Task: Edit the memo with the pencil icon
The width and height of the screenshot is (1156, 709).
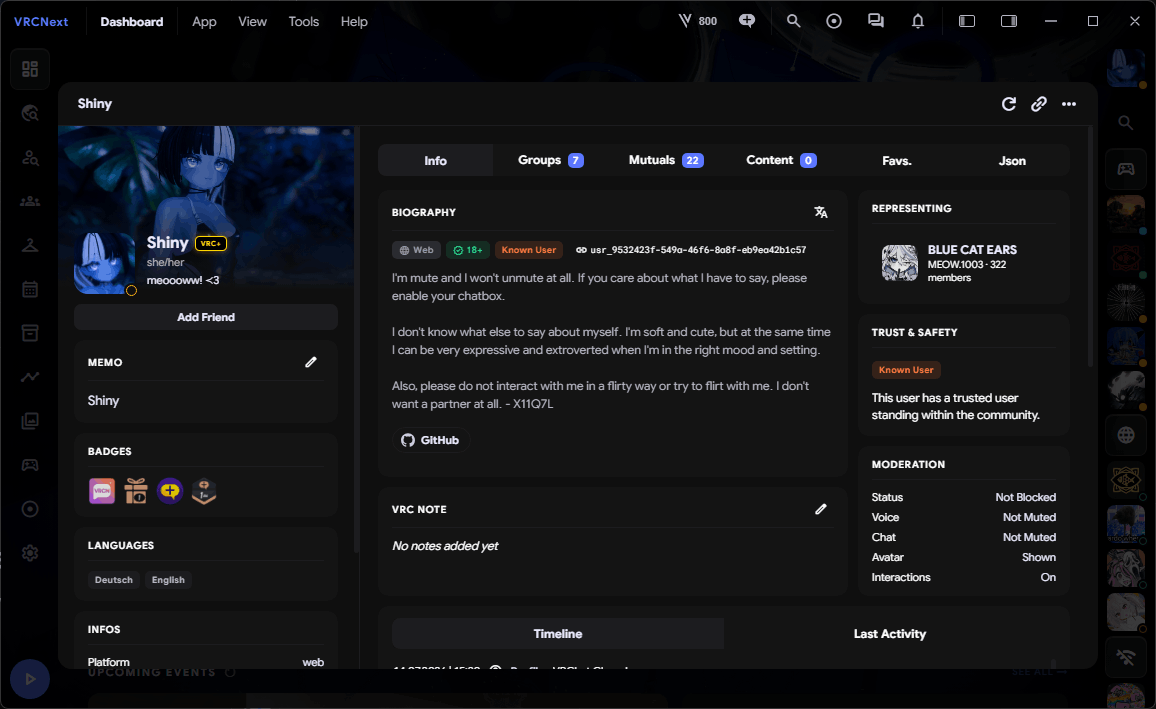Action: pyautogui.click(x=311, y=362)
